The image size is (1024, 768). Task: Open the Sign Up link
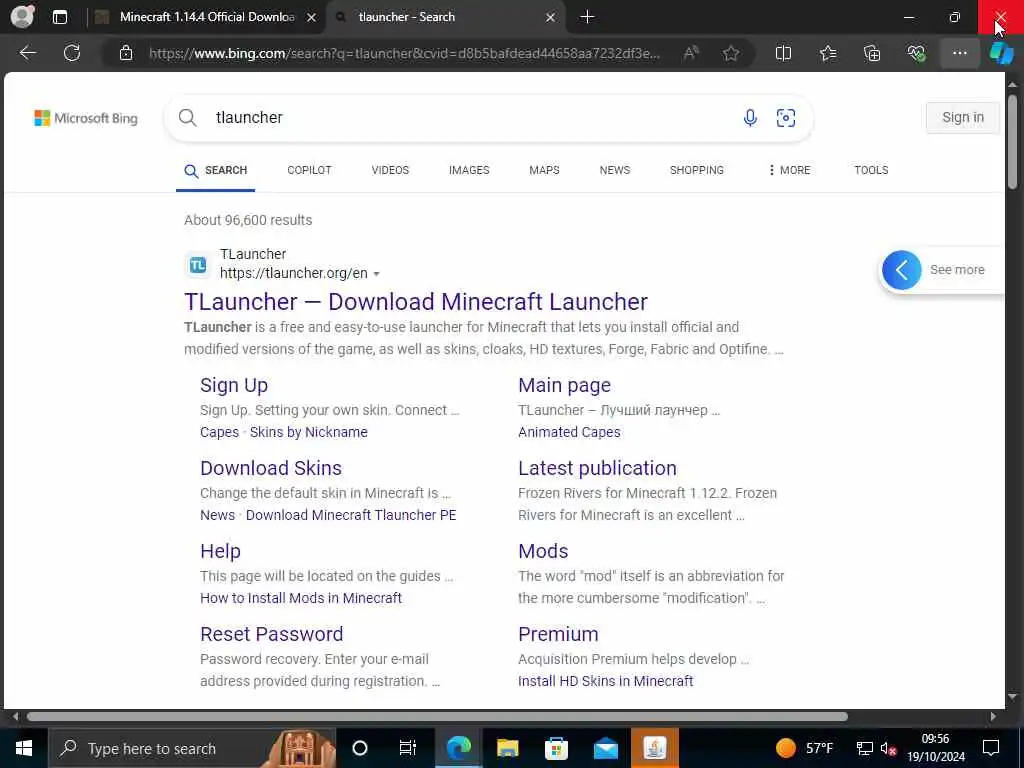[234, 385]
